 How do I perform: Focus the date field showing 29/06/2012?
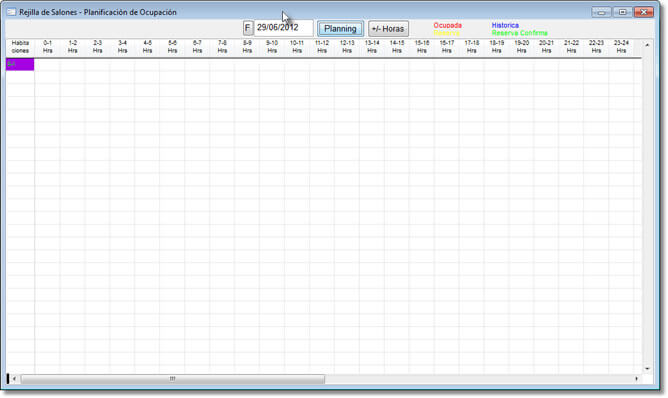283,28
